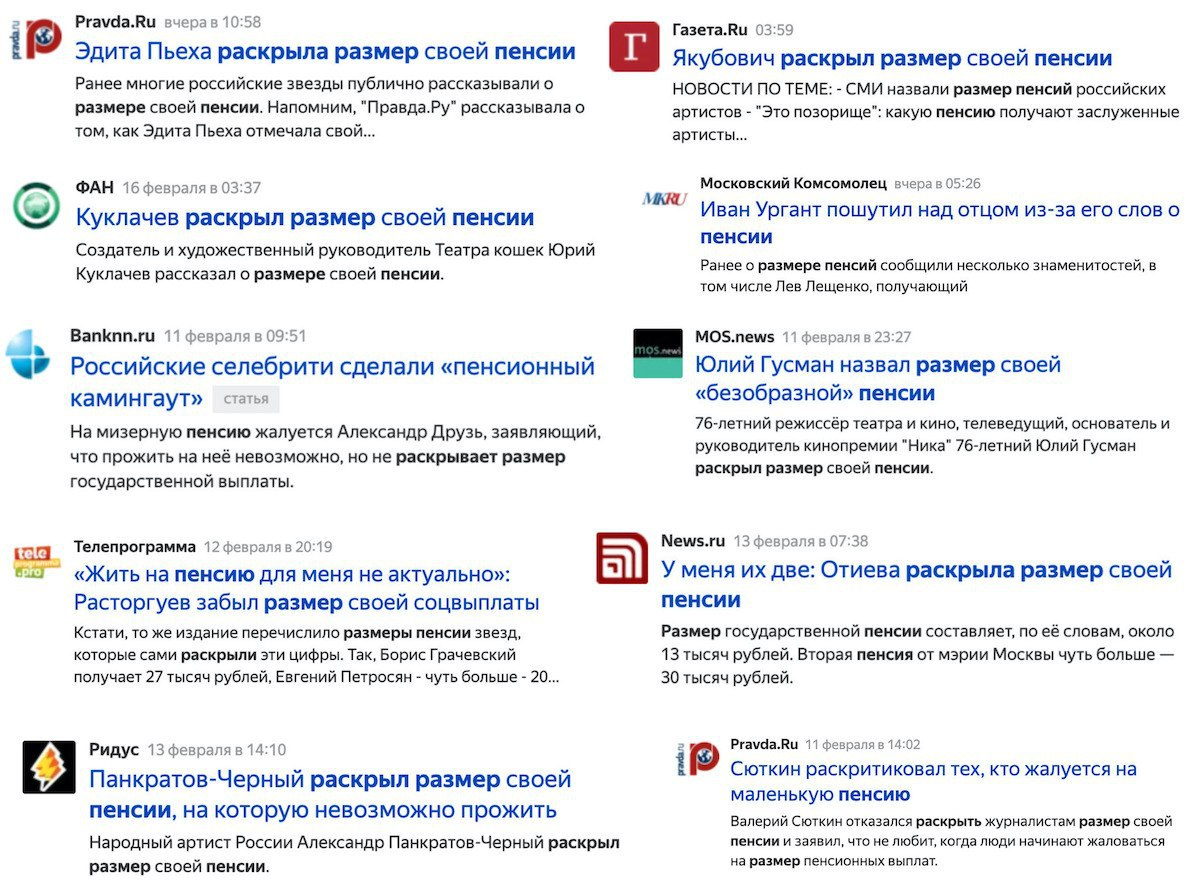
Task: Open the Панкратов-Черный pension headline
Action: coord(330,794)
